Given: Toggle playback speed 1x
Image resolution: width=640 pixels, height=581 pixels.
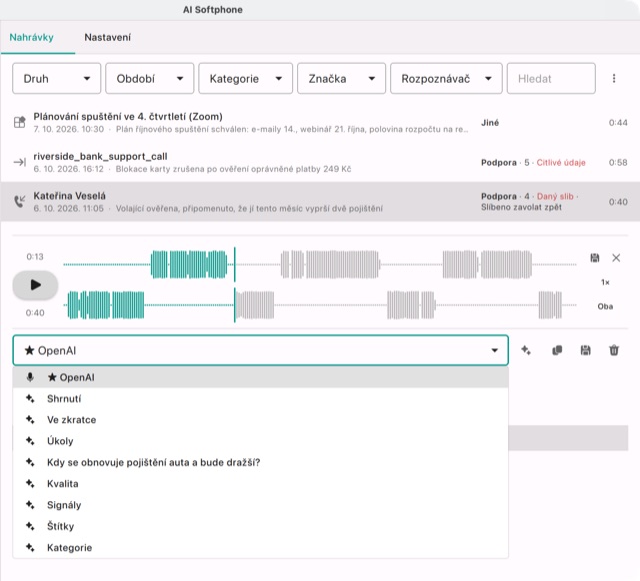Looking at the screenshot, I should tap(605, 282).
